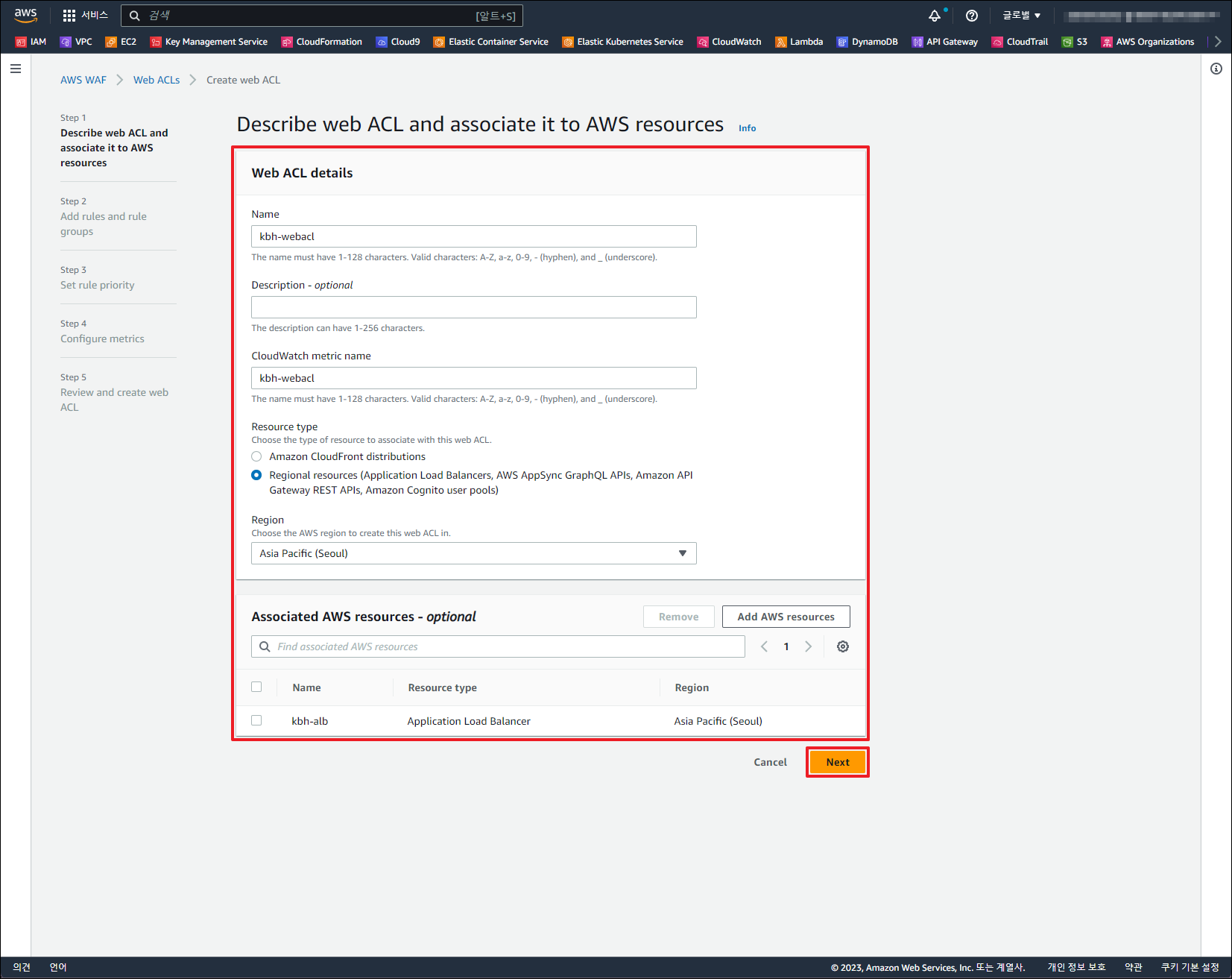
Task: Sort by Region column header
Action: [x=692, y=687]
